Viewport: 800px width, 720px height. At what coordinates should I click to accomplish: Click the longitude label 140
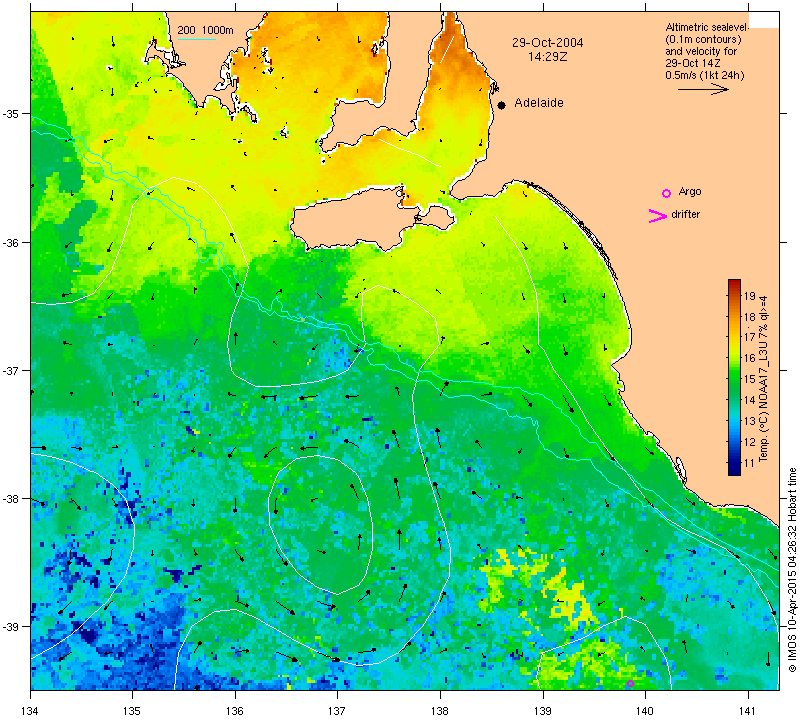(645, 710)
